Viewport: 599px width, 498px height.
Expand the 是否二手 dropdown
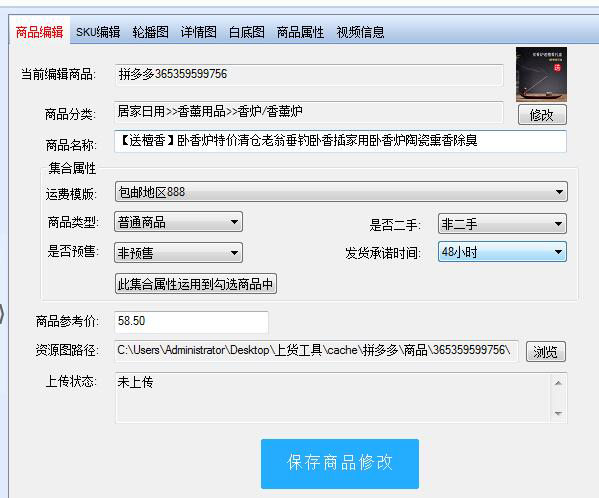(502, 224)
